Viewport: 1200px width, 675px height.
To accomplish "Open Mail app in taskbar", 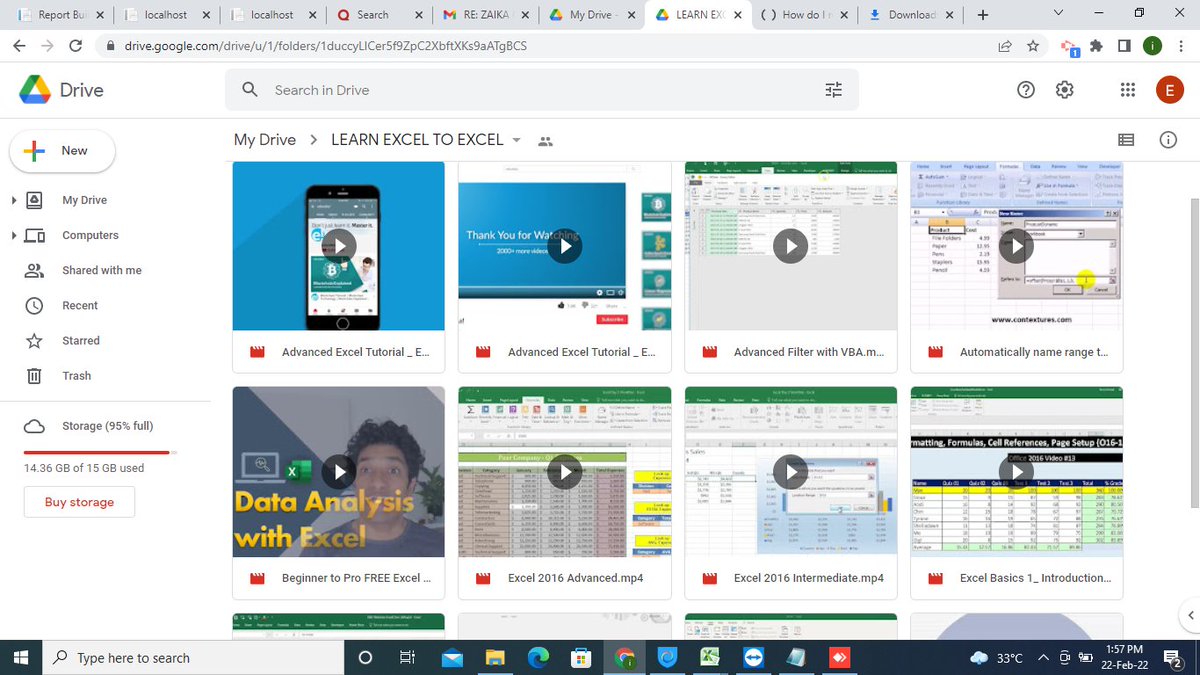I will click(x=451, y=657).
